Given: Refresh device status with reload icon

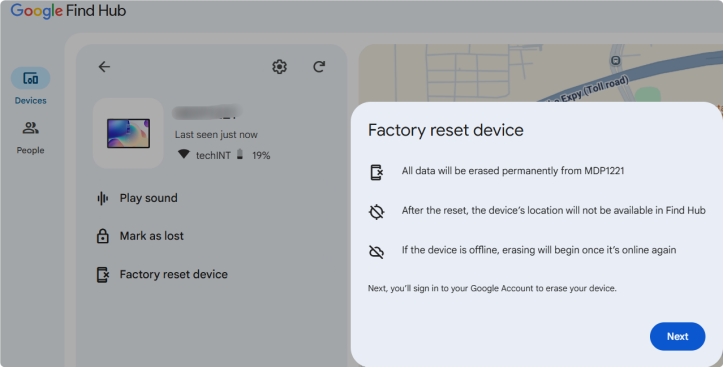Looking at the screenshot, I should coord(319,67).
